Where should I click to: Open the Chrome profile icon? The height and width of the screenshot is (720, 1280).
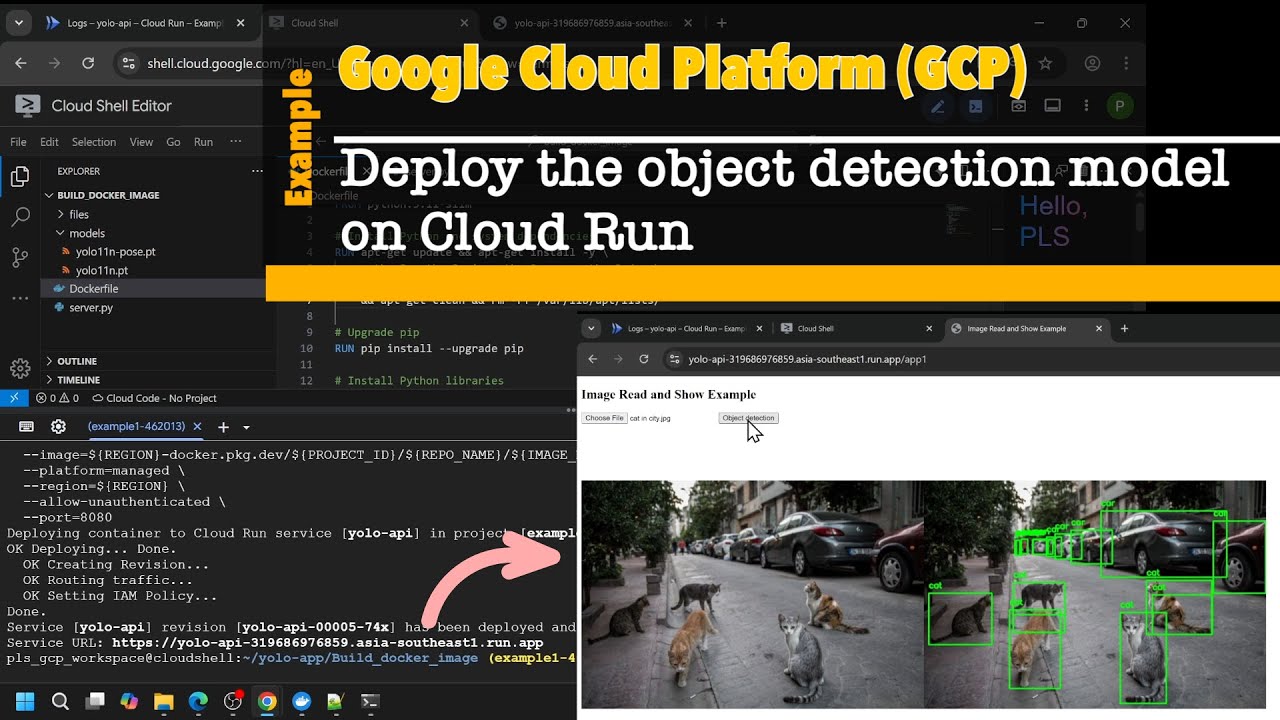[x=1092, y=63]
